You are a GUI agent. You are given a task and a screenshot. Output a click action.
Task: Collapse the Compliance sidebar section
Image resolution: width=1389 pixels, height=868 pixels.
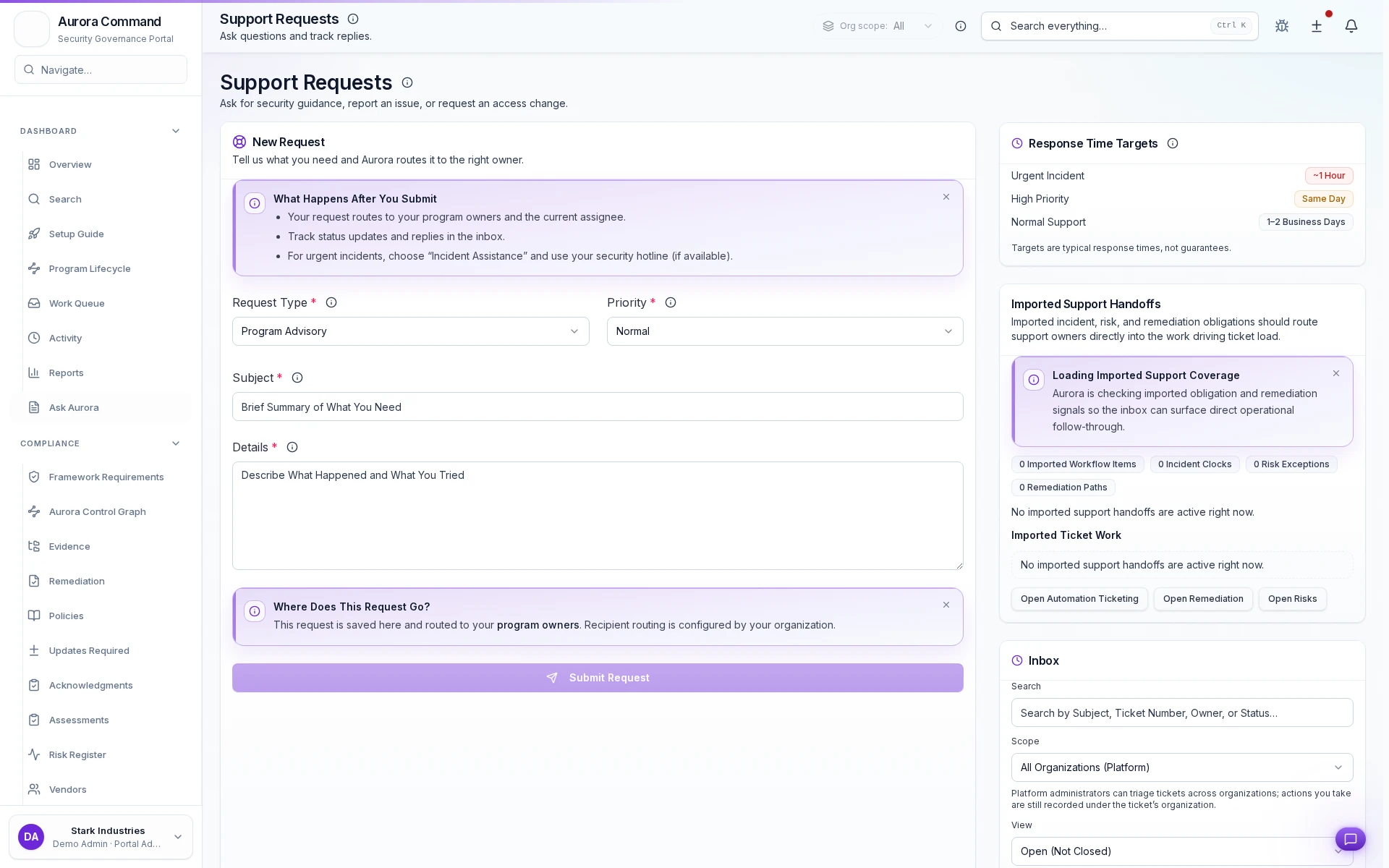175,443
